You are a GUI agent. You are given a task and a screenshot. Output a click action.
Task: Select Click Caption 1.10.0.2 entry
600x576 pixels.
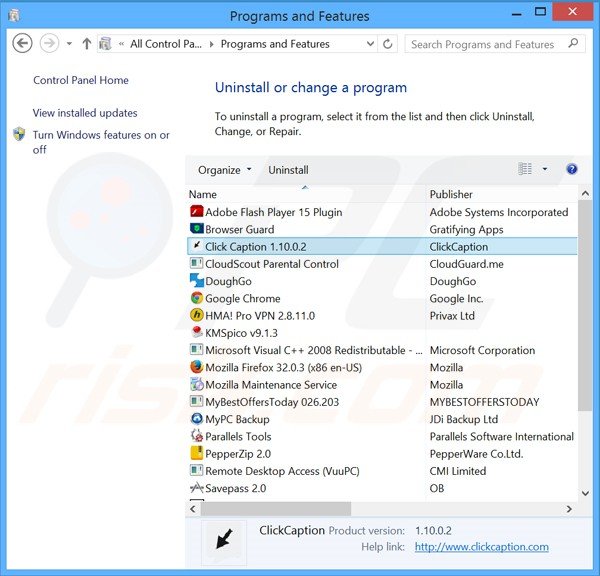(x=382, y=246)
